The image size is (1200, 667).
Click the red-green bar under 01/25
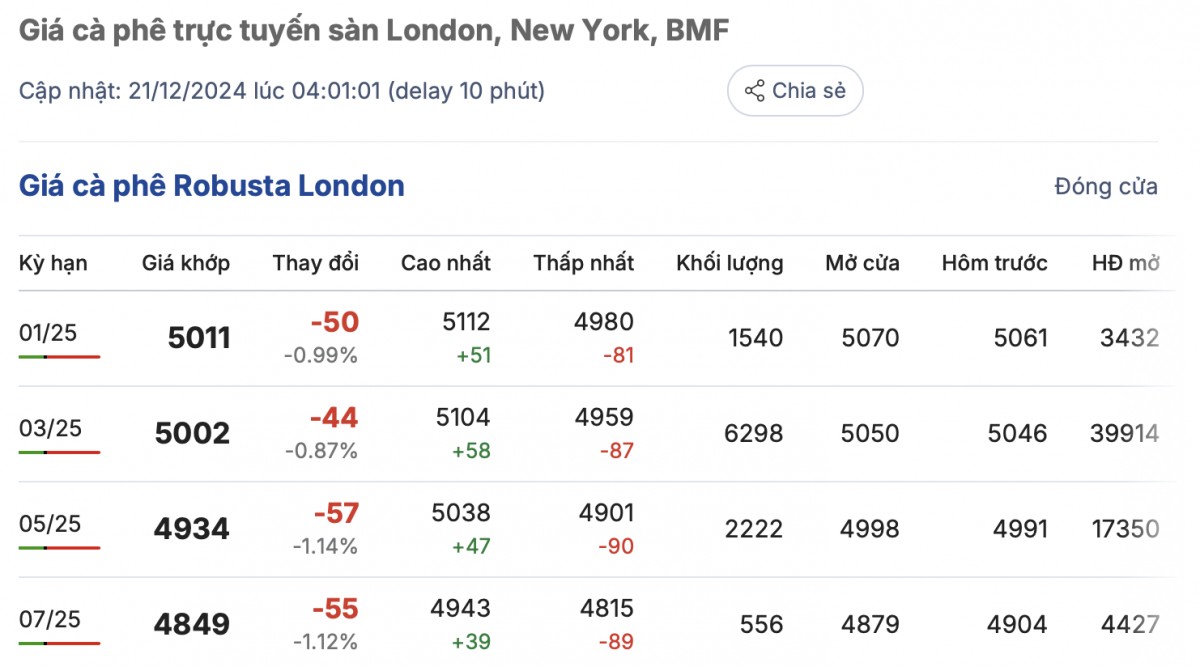(x=59, y=356)
